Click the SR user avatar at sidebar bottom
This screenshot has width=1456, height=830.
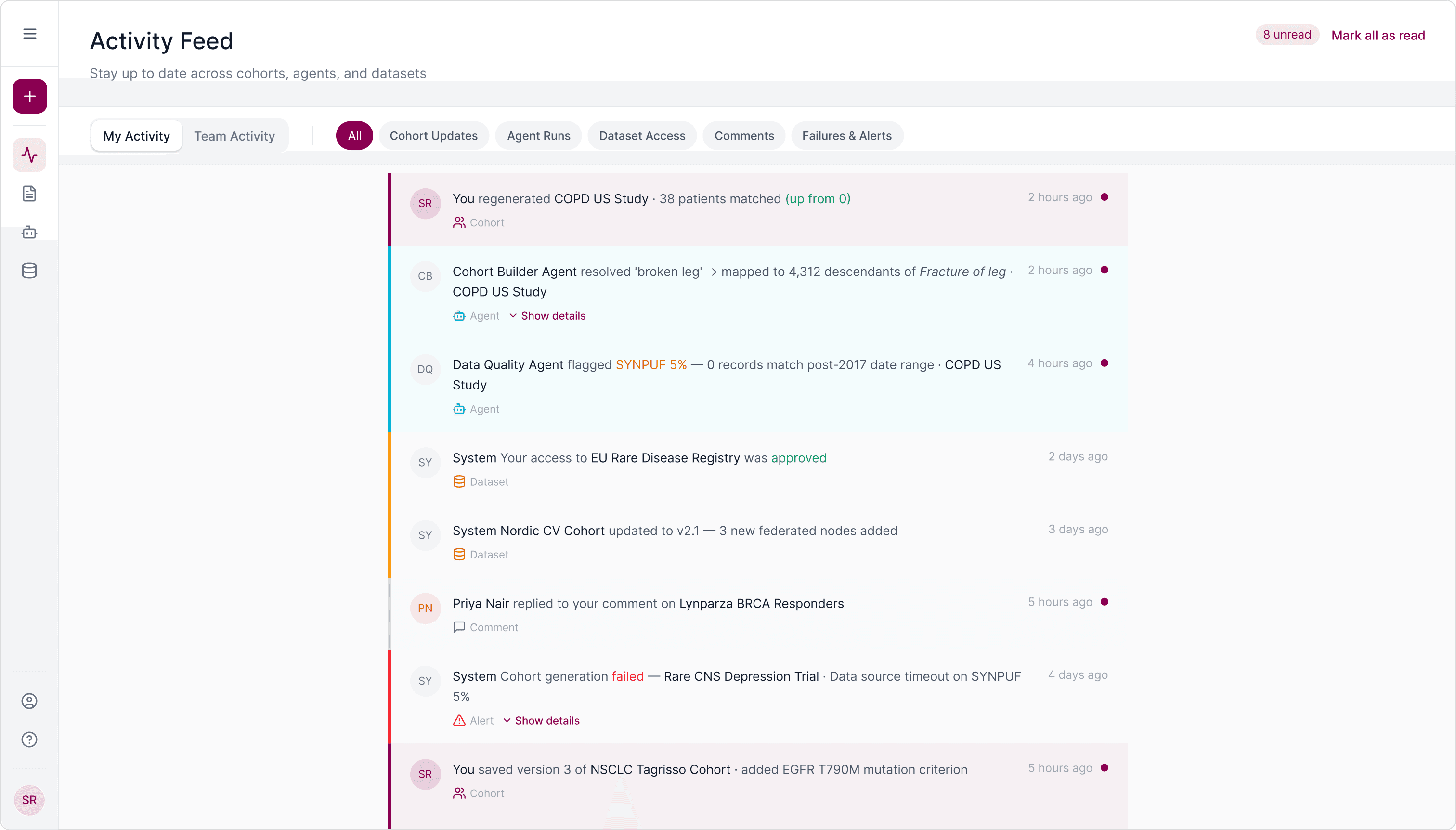[x=30, y=800]
